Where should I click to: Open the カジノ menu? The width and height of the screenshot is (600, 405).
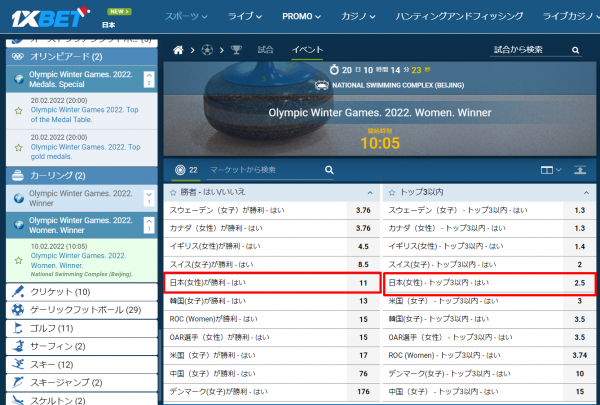click(358, 16)
